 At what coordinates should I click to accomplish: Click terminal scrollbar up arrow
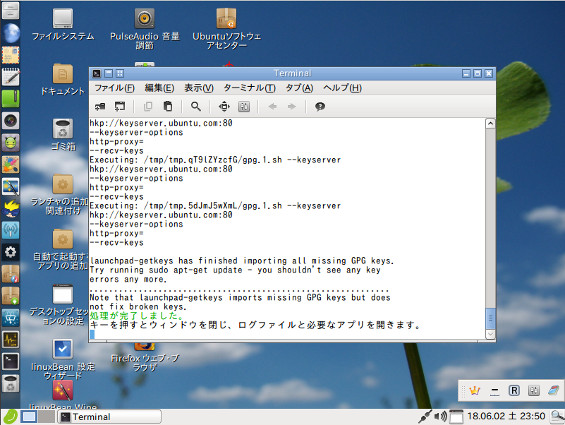490,124
